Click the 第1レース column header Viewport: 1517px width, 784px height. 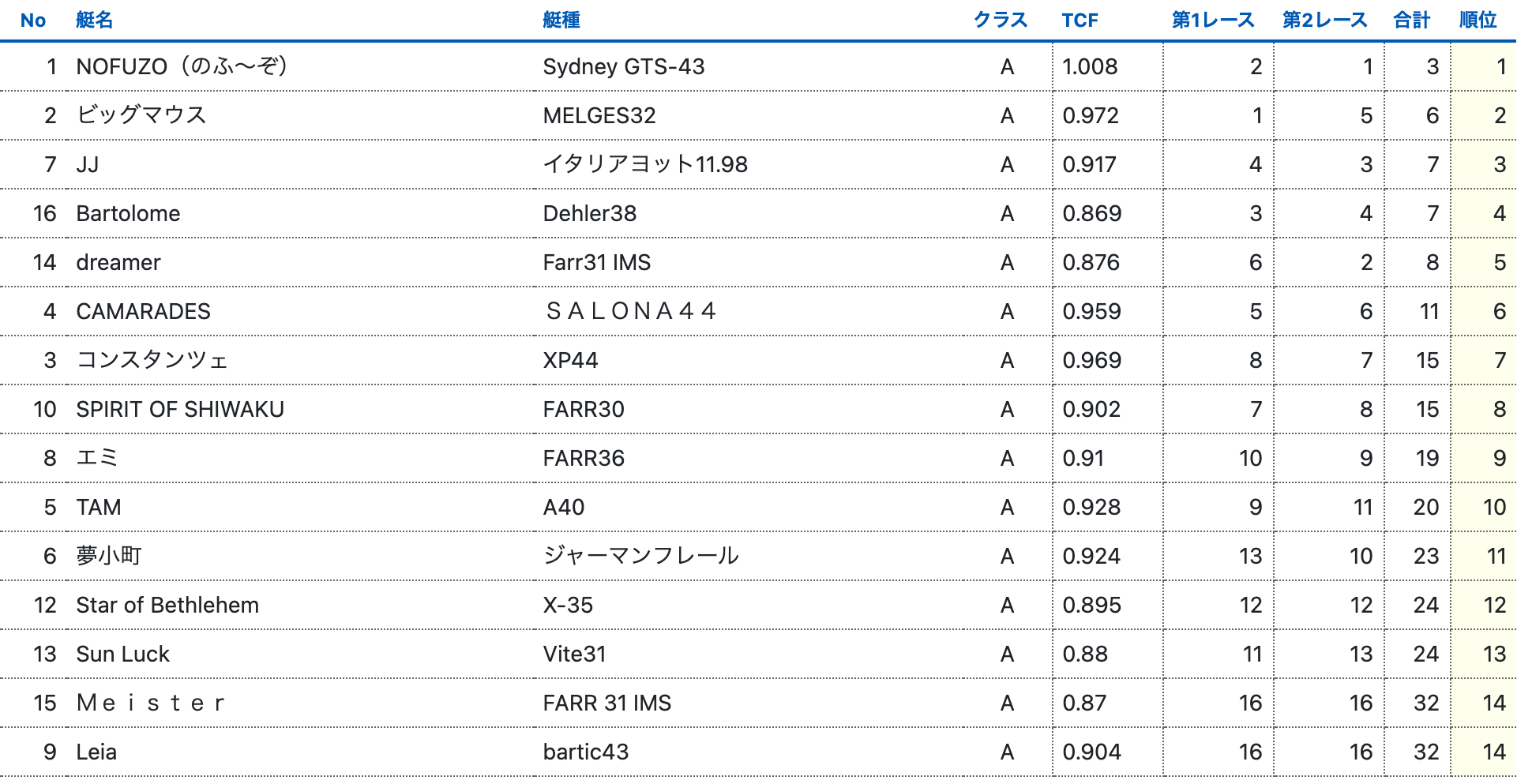pyautogui.click(x=1212, y=21)
